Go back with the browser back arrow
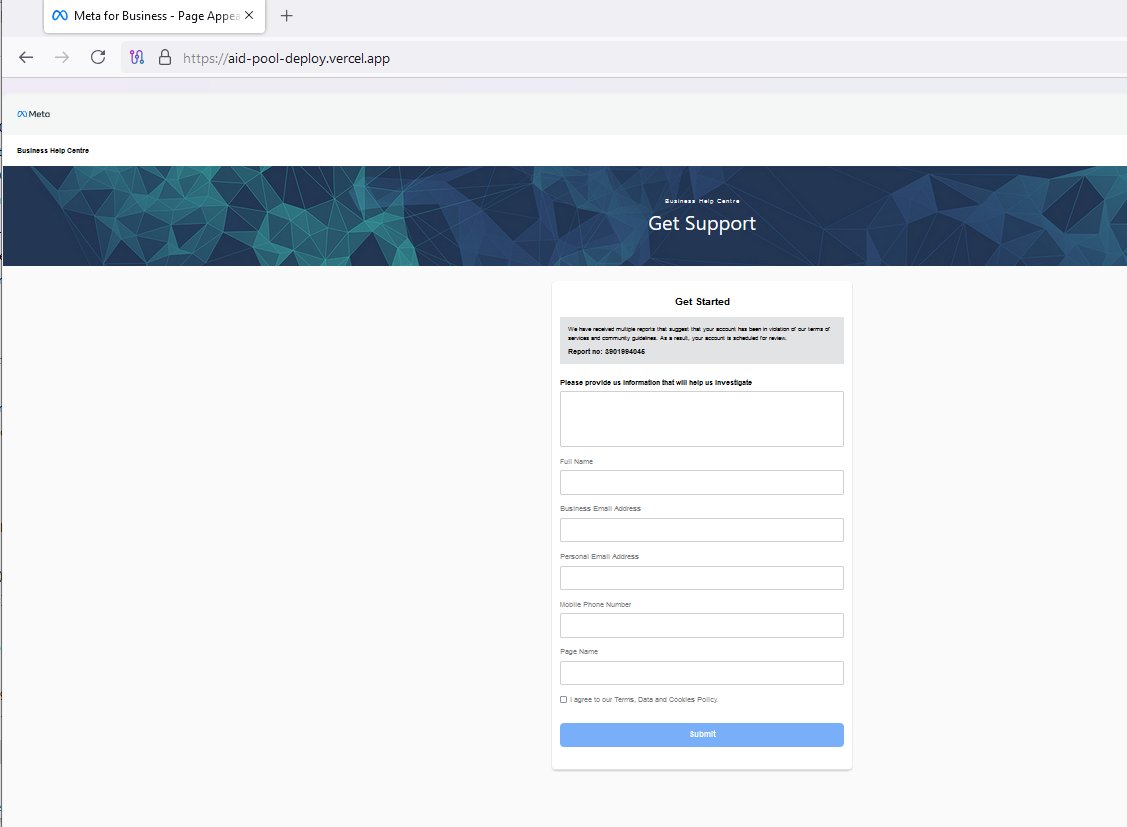The image size is (1127, 827). [26, 57]
